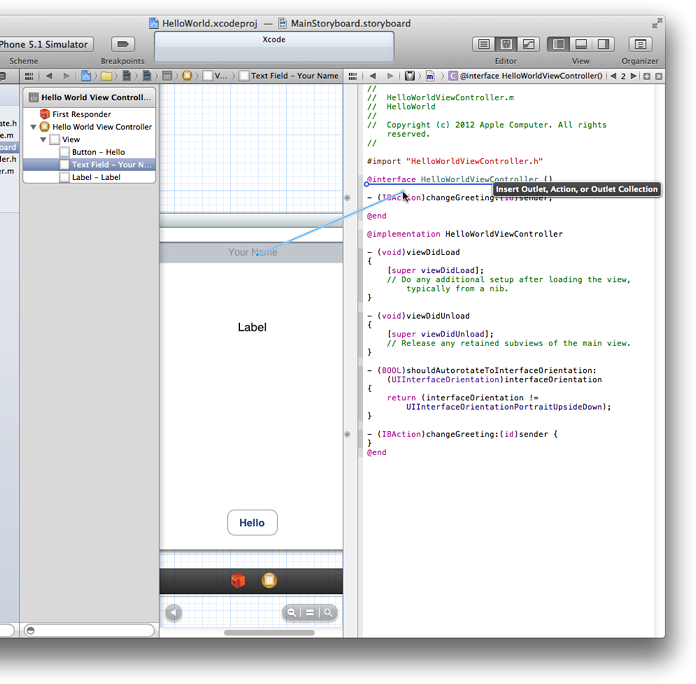Switch to Version editor mode
Viewport: 696px width, 684px height.
click(528, 44)
